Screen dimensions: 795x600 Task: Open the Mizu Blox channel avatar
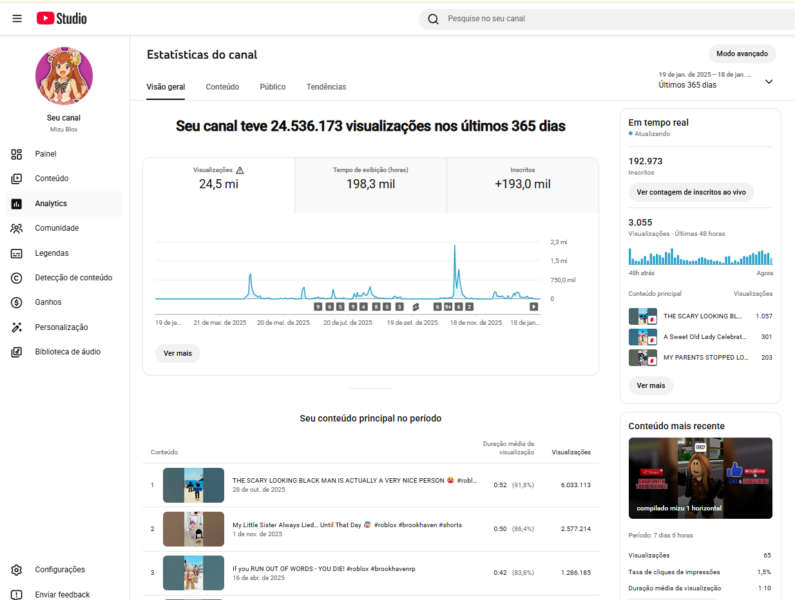[64, 76]
